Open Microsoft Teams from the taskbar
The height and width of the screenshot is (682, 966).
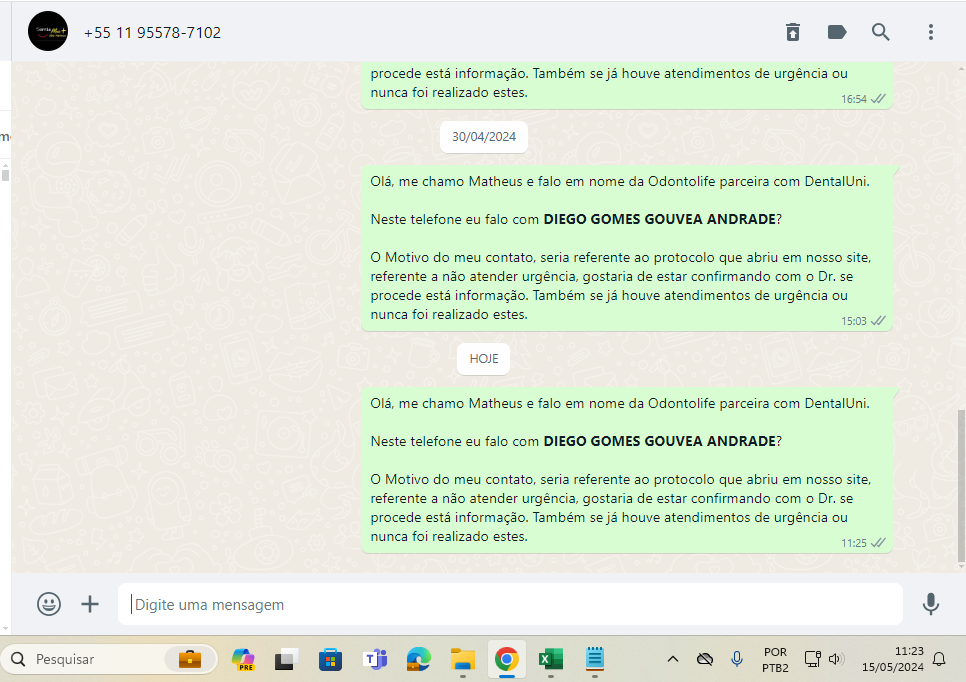pos(375,659)
